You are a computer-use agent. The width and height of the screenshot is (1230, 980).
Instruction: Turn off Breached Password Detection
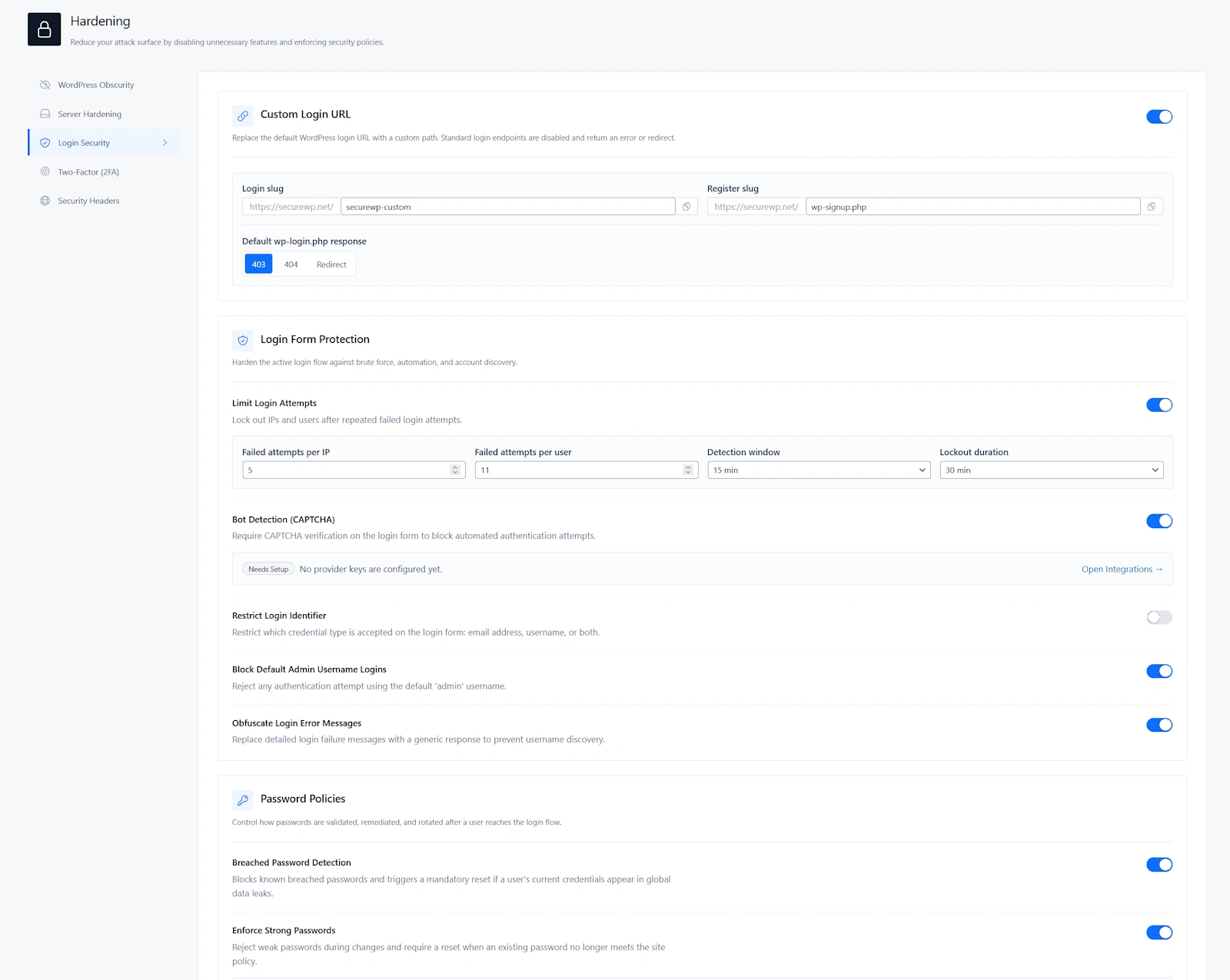[1159, 864]
